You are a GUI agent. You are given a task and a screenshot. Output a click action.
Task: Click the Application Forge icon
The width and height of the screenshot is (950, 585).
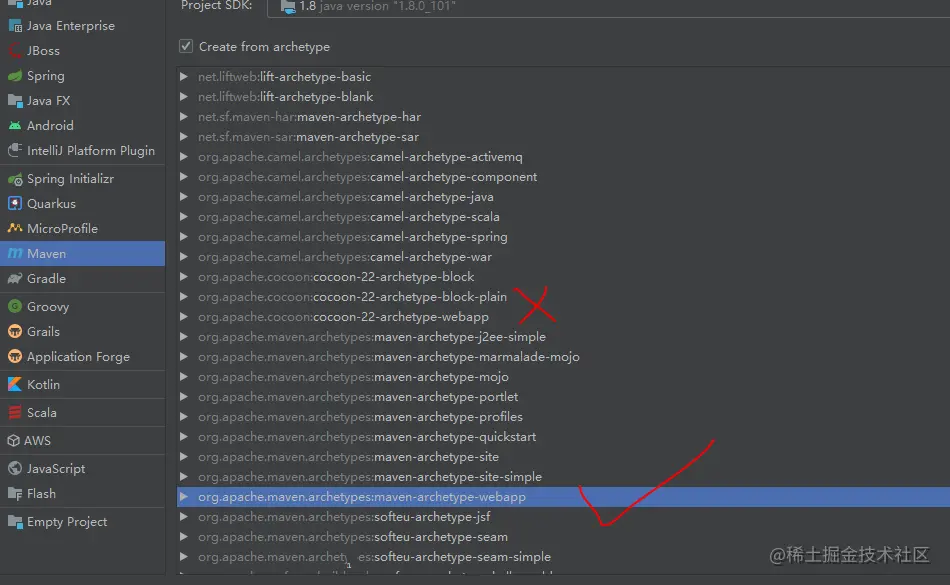pyautogui.click(x=15, y=357)
